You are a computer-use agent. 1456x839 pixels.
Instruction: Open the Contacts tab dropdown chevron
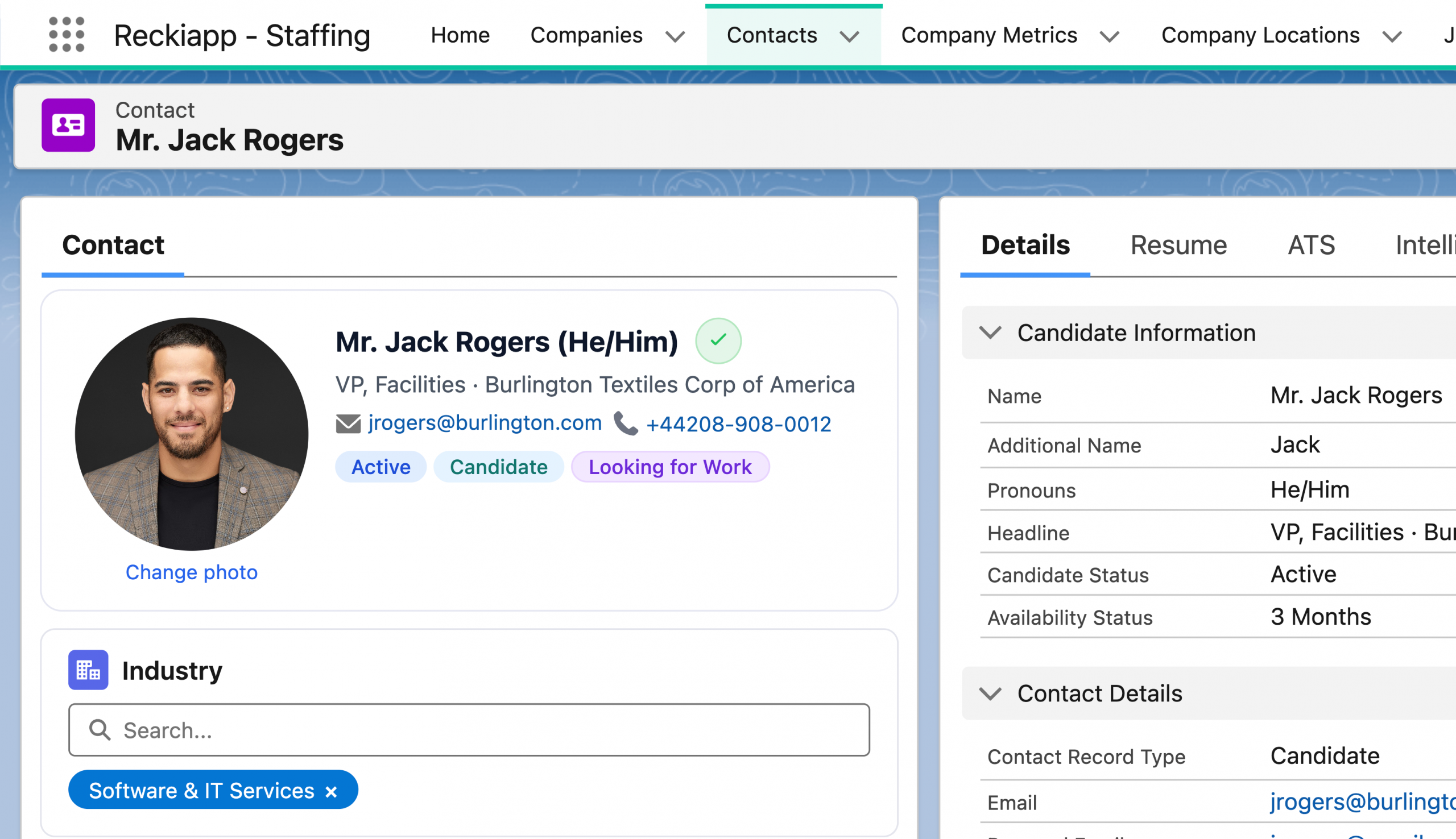(849, 36)
